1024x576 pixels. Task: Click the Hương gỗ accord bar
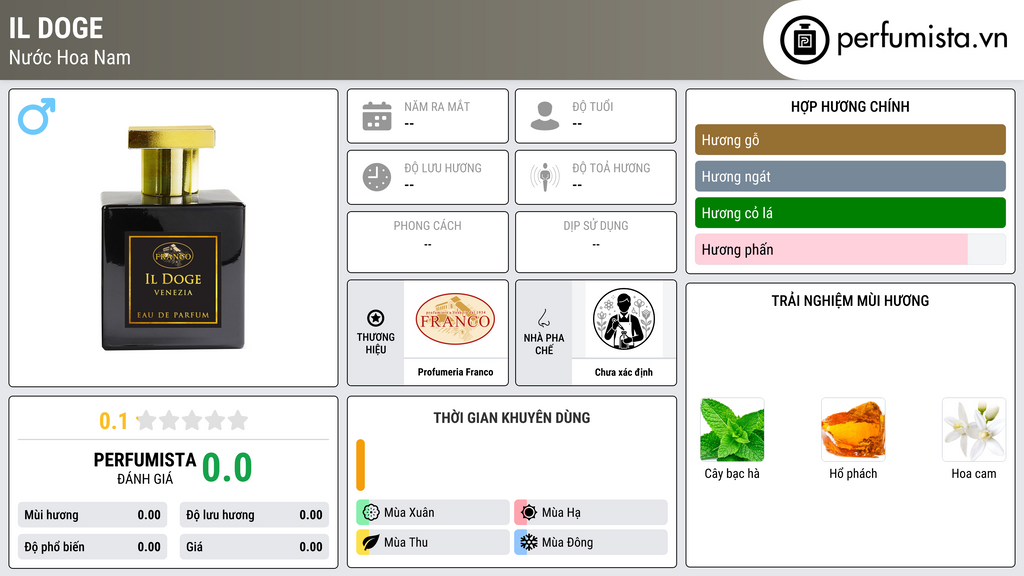coord(850,140)
